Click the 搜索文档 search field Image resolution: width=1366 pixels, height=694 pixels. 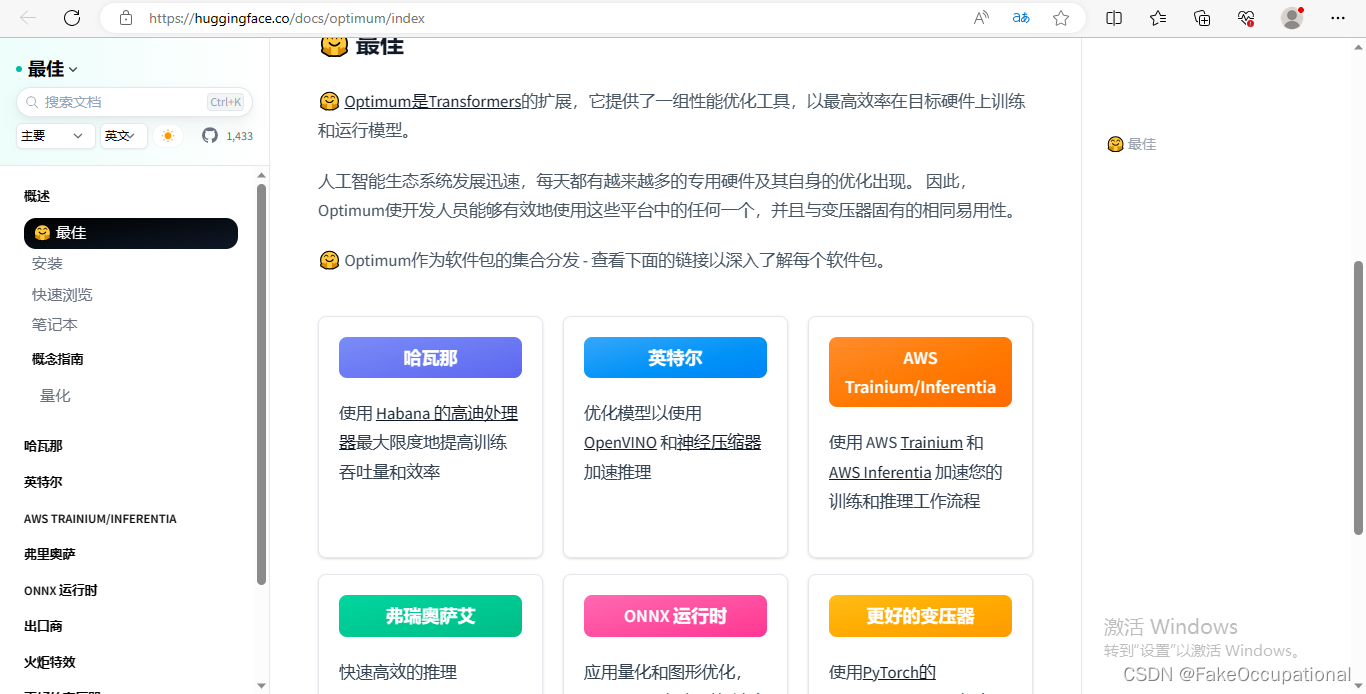[x=134, y=102]
